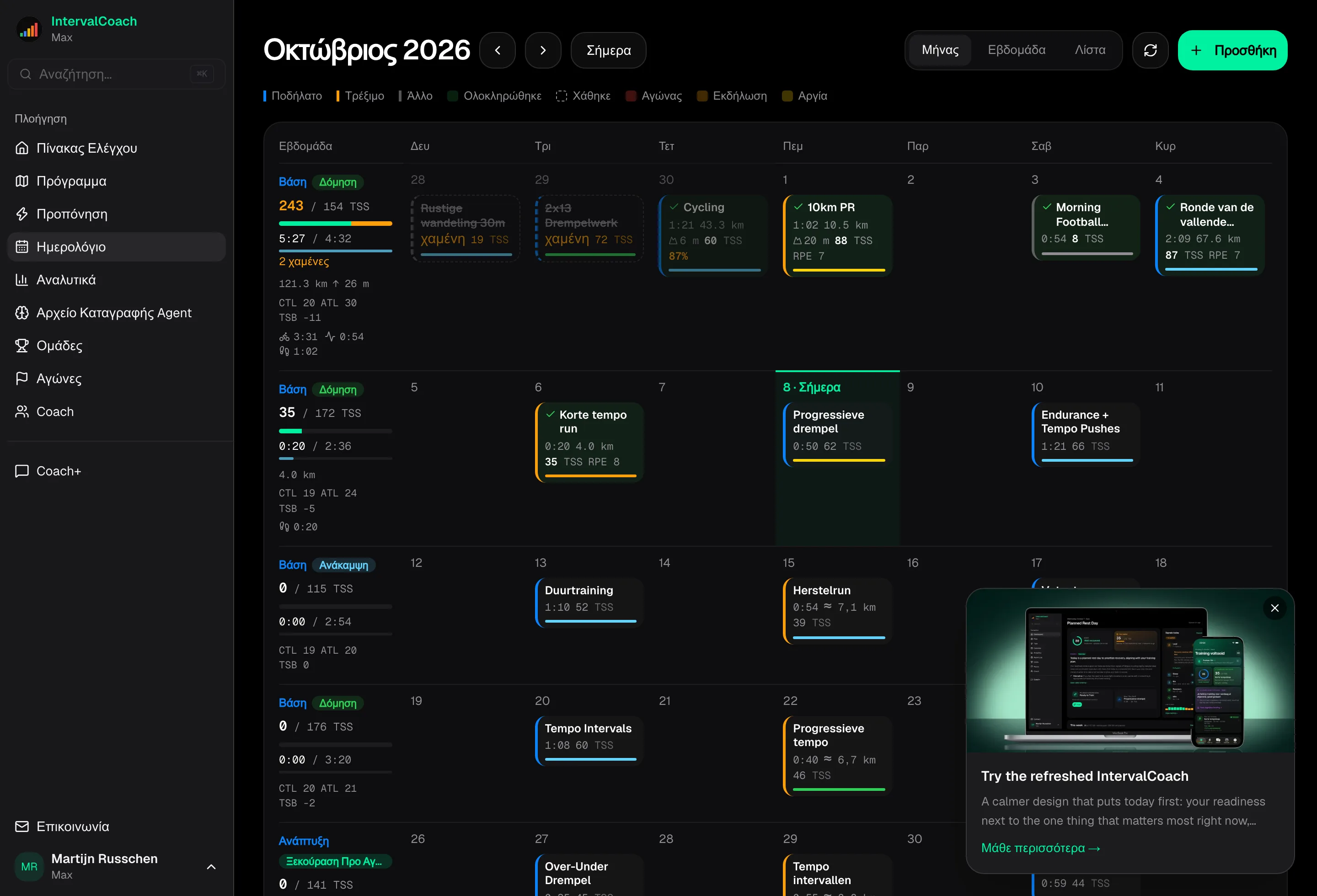Click the Πρόγραμμα map icon

point(22,181)
